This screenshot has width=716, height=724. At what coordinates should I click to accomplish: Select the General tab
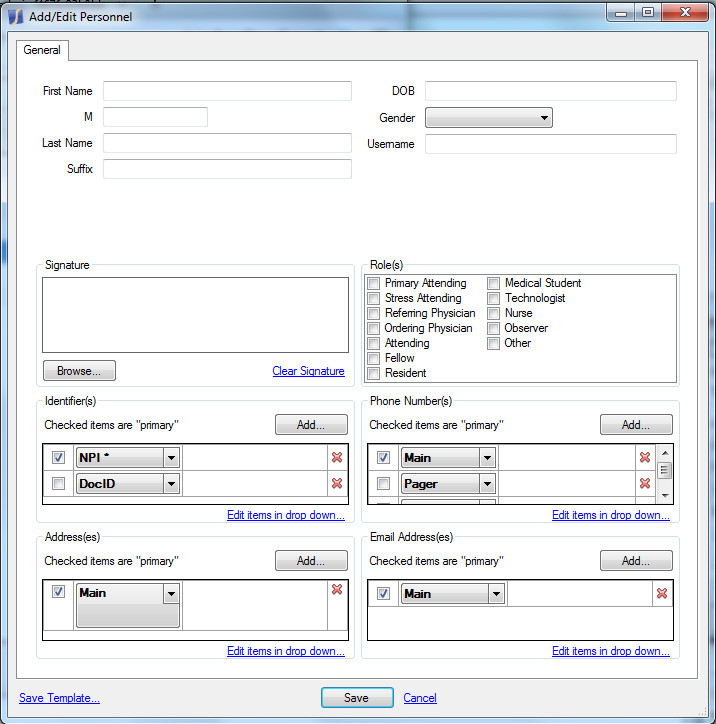point(42,50)
